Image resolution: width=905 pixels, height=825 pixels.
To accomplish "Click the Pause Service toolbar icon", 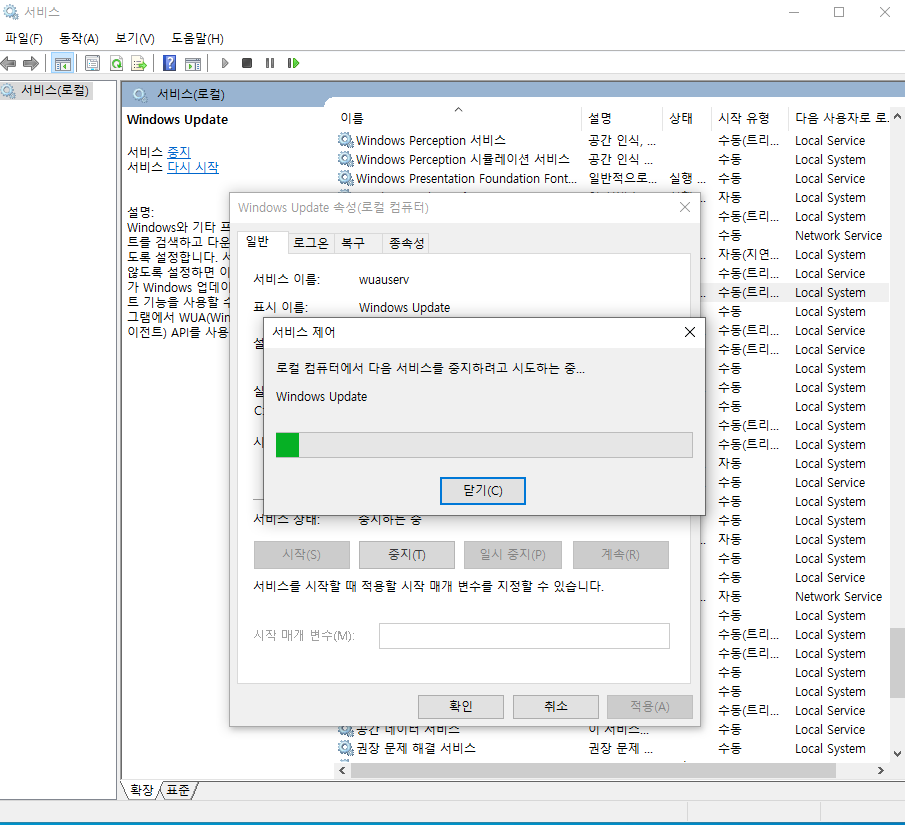I will click(270, 63).
